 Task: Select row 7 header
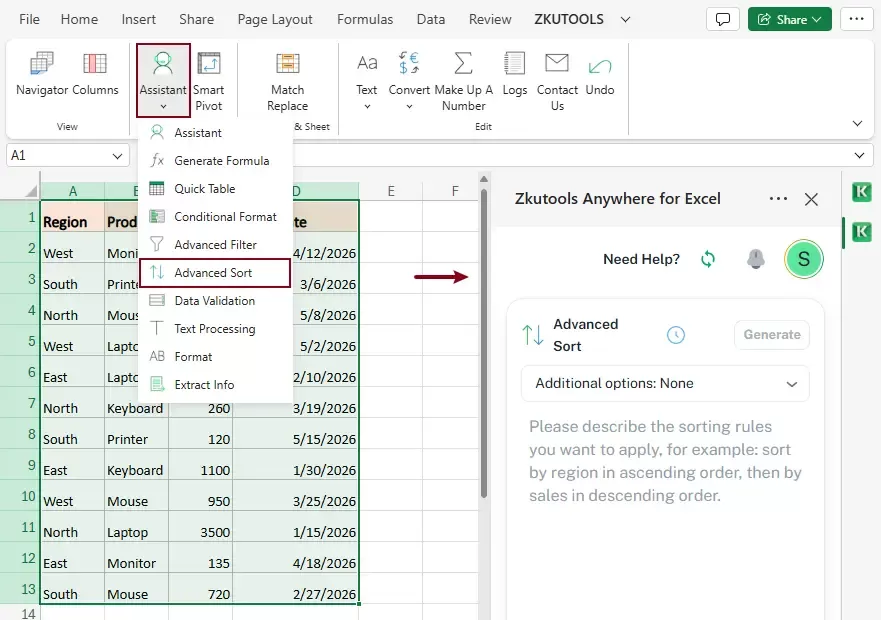click(x=20, y=403)
